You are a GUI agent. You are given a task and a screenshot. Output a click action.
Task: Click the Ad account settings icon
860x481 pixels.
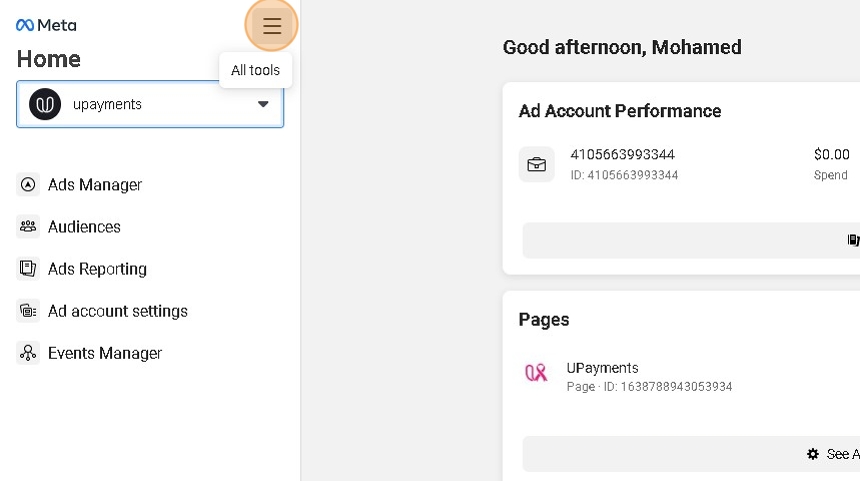[x=28, y=311]
